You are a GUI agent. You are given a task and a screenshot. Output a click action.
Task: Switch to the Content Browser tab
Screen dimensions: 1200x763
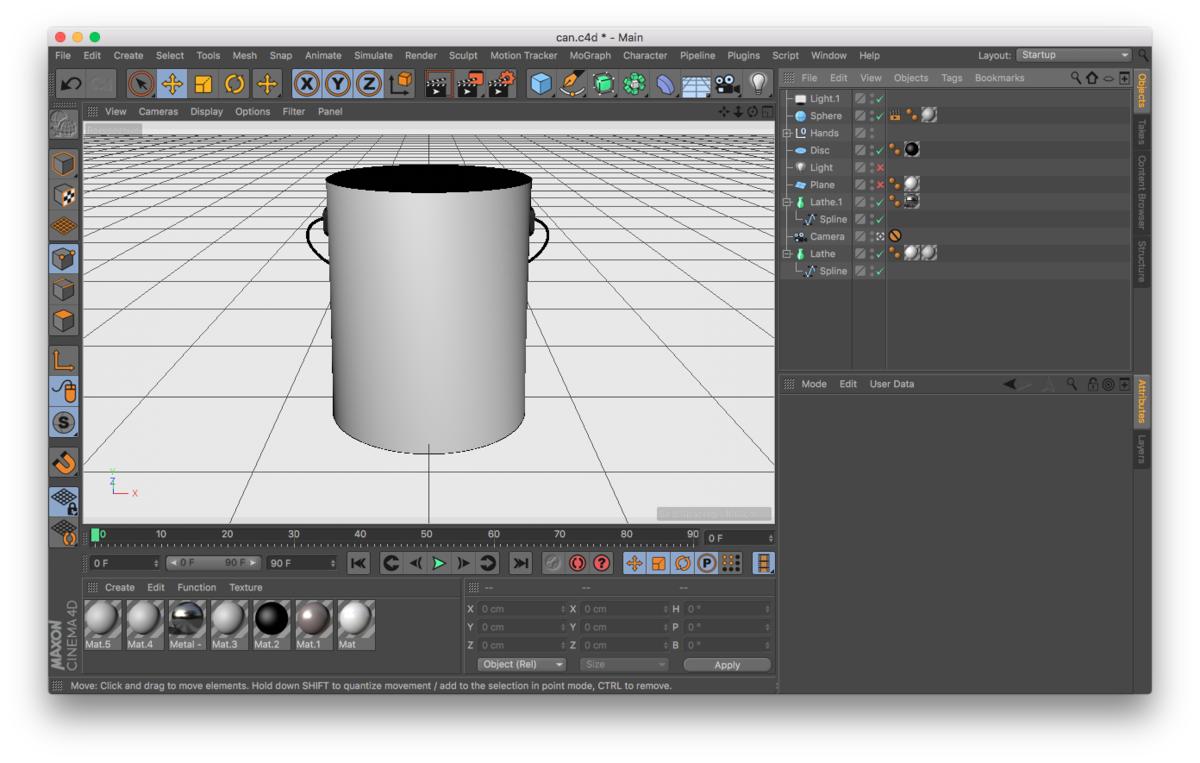pyautogui.click(x=1141, y=192)
